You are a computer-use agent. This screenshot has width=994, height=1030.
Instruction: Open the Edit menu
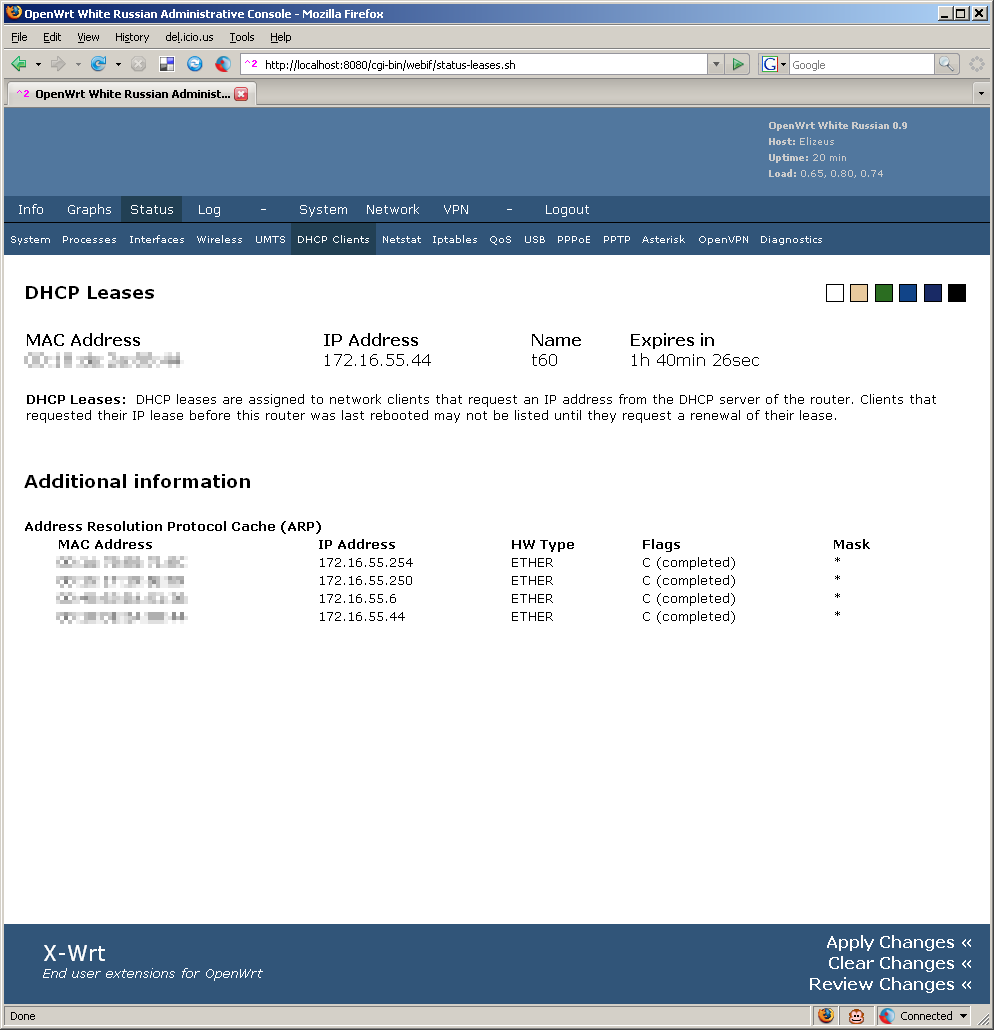tap(52, 37)
